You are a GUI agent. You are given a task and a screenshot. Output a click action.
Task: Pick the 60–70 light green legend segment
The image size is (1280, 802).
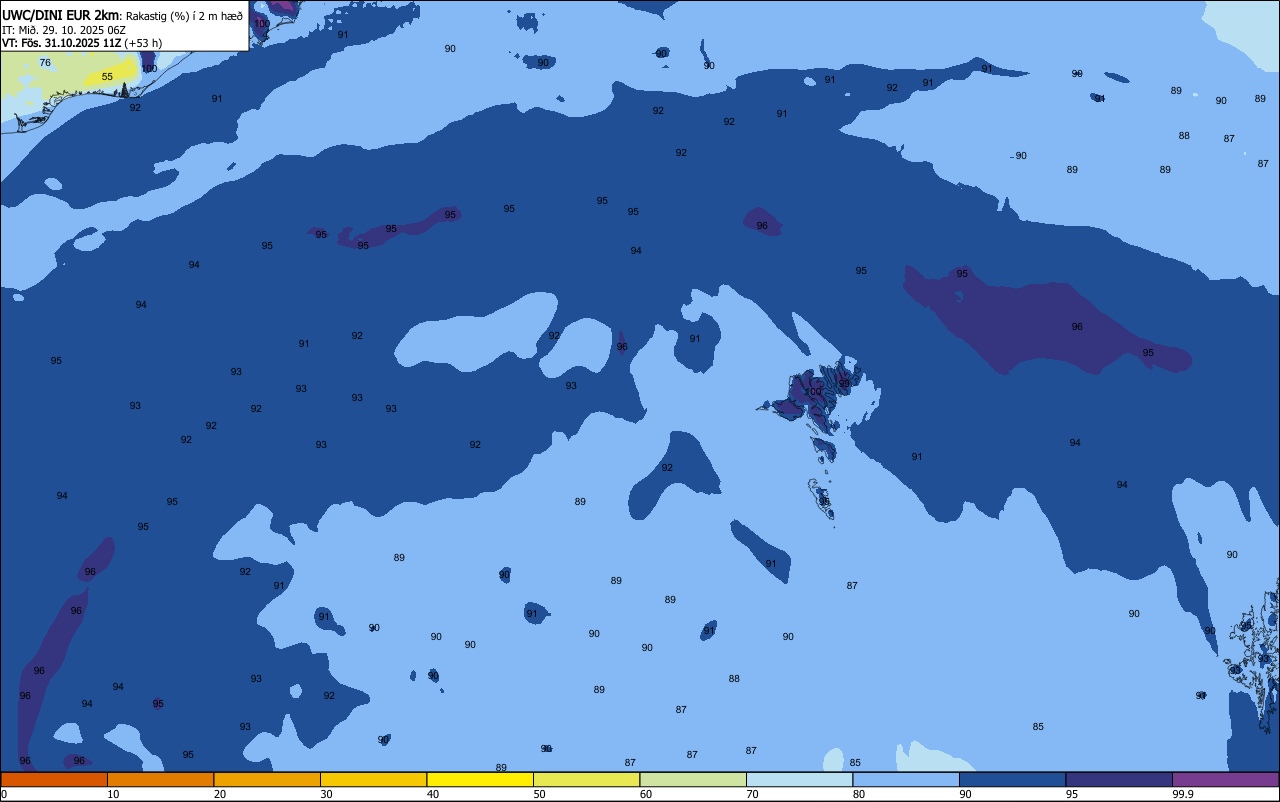click(x=693, y=779)
